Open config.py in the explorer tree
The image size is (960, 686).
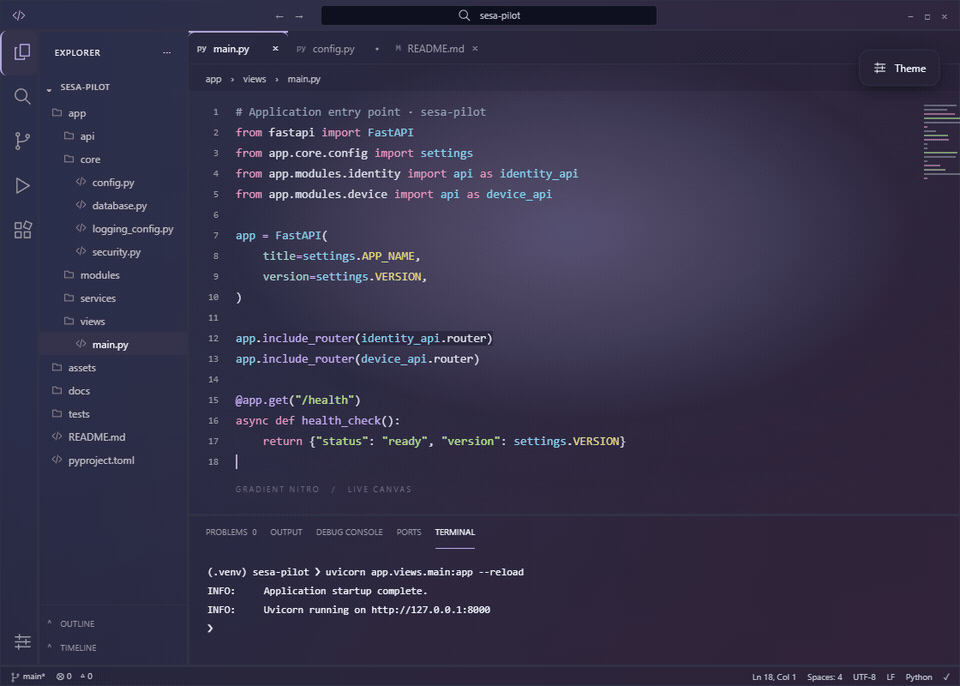[113, 183]
